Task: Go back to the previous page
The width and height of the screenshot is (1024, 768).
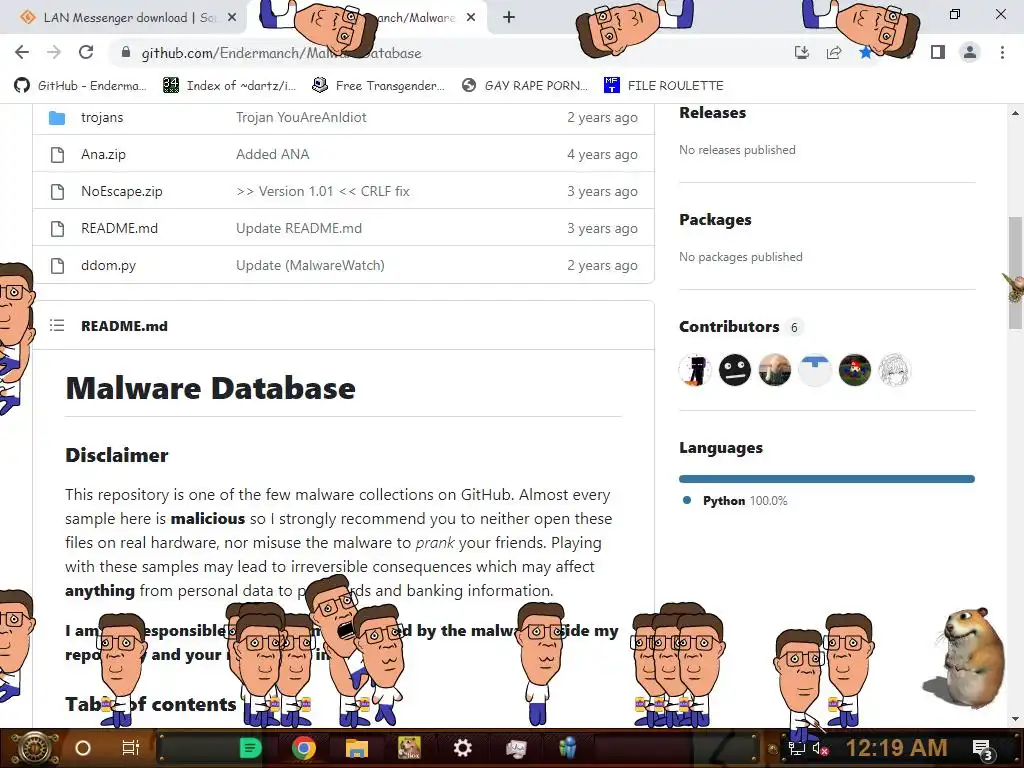Action: click(22, 52)
